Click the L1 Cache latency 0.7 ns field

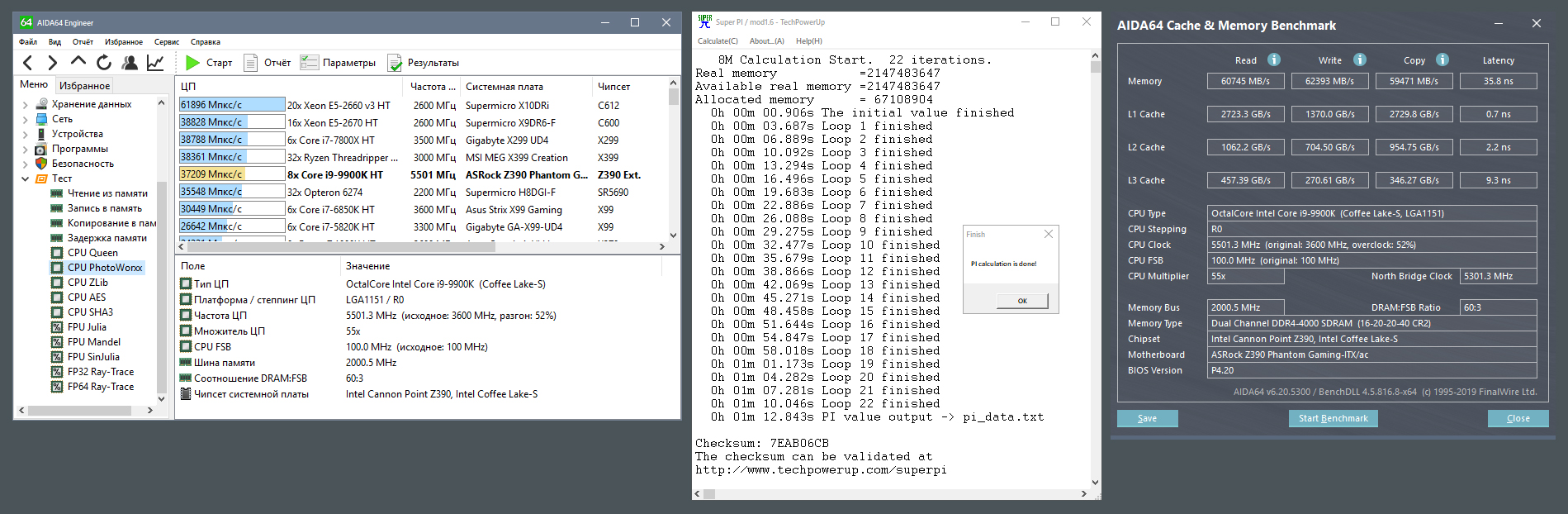coord(1499,114)
